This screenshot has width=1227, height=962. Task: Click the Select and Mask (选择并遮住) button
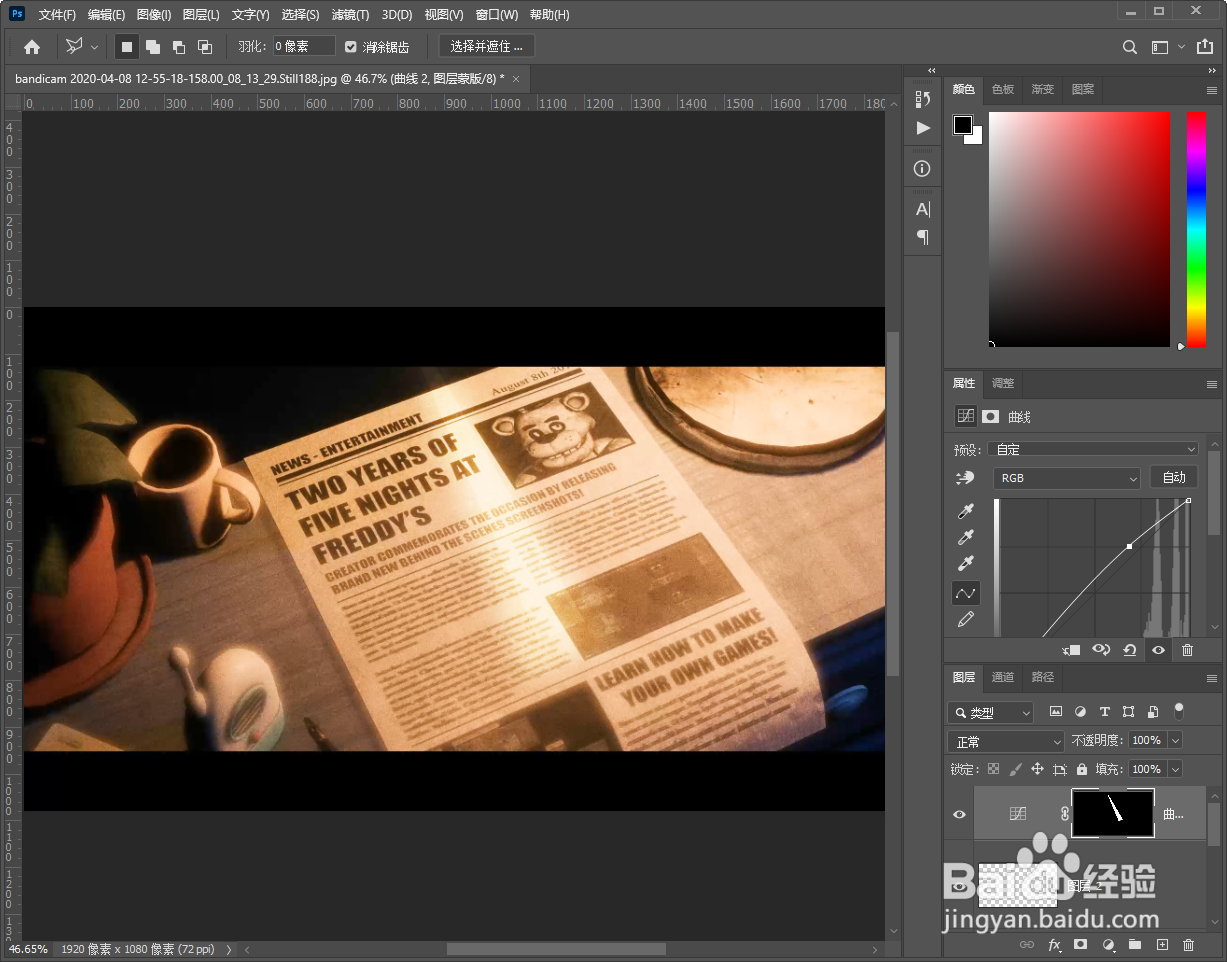[486, 46]
